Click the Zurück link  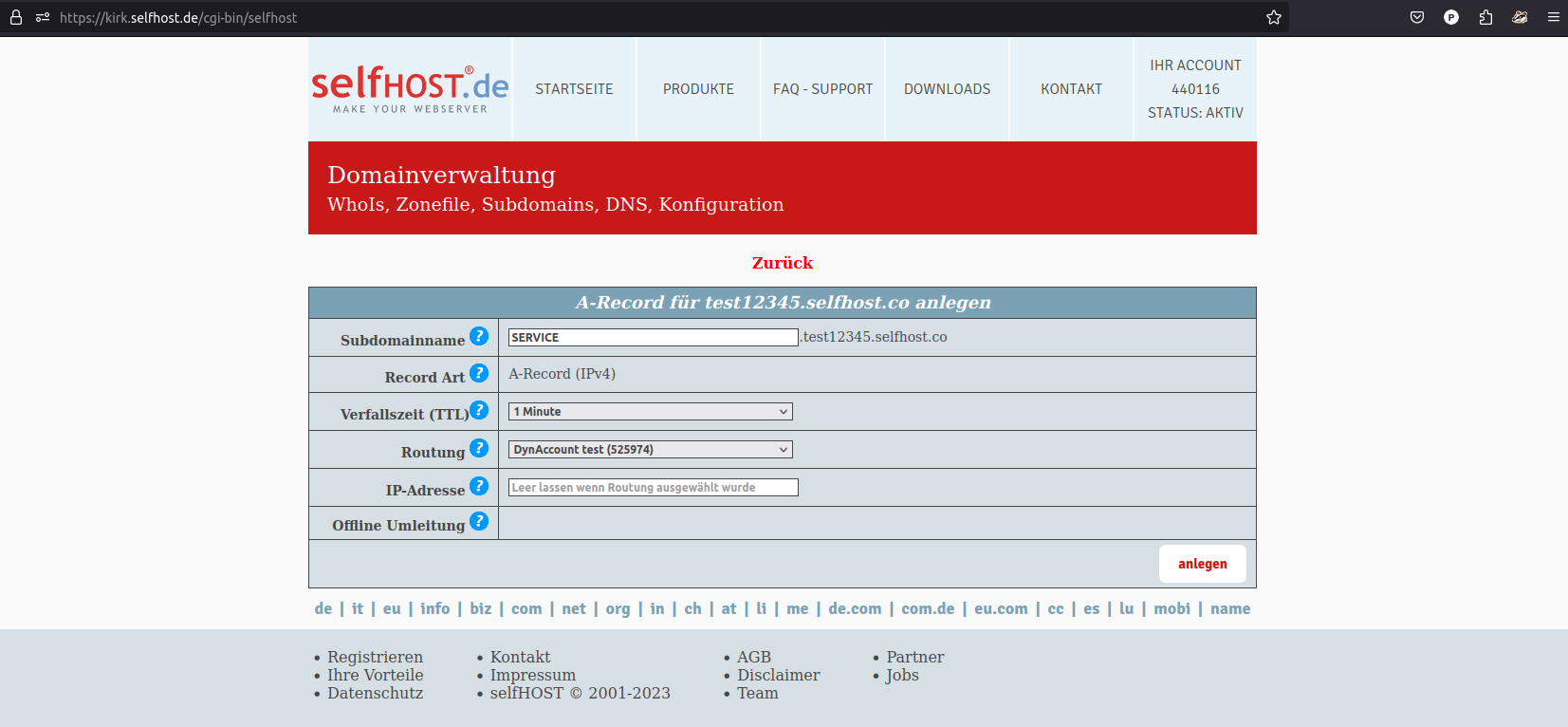[x=782, y=263]
